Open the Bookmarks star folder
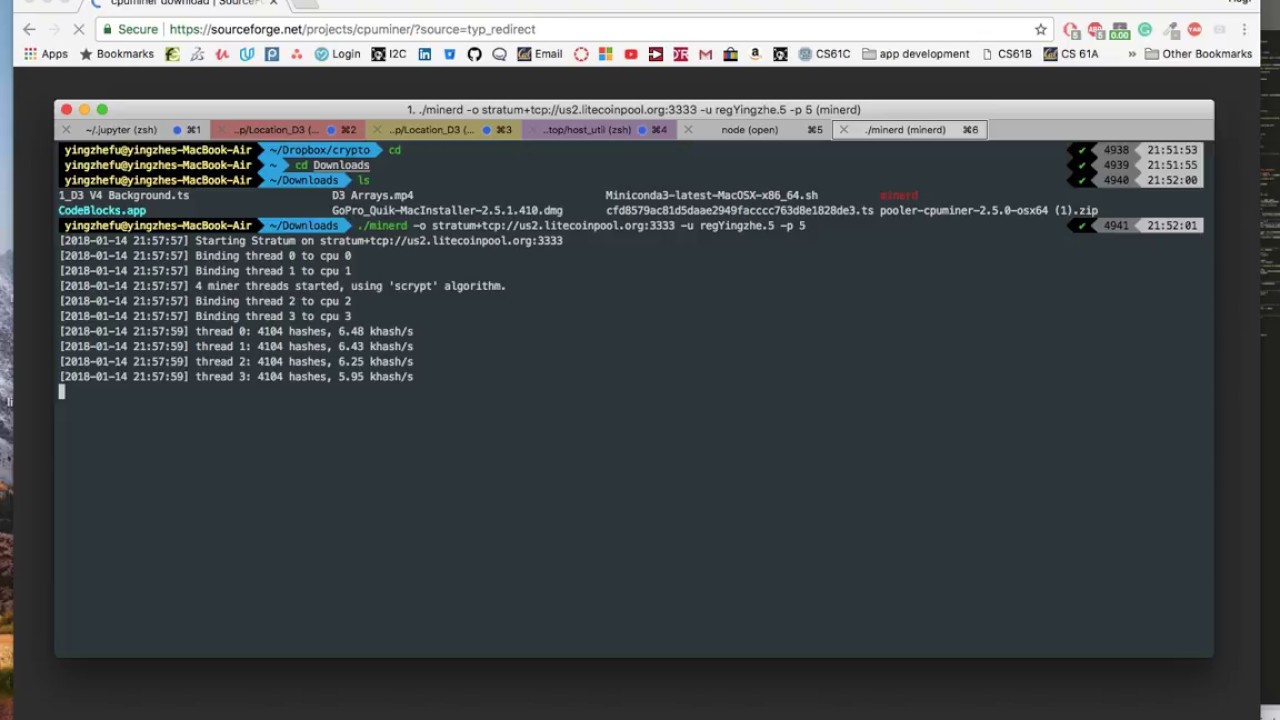Screen dimensions: 1280x720 [x=116, y=54]
